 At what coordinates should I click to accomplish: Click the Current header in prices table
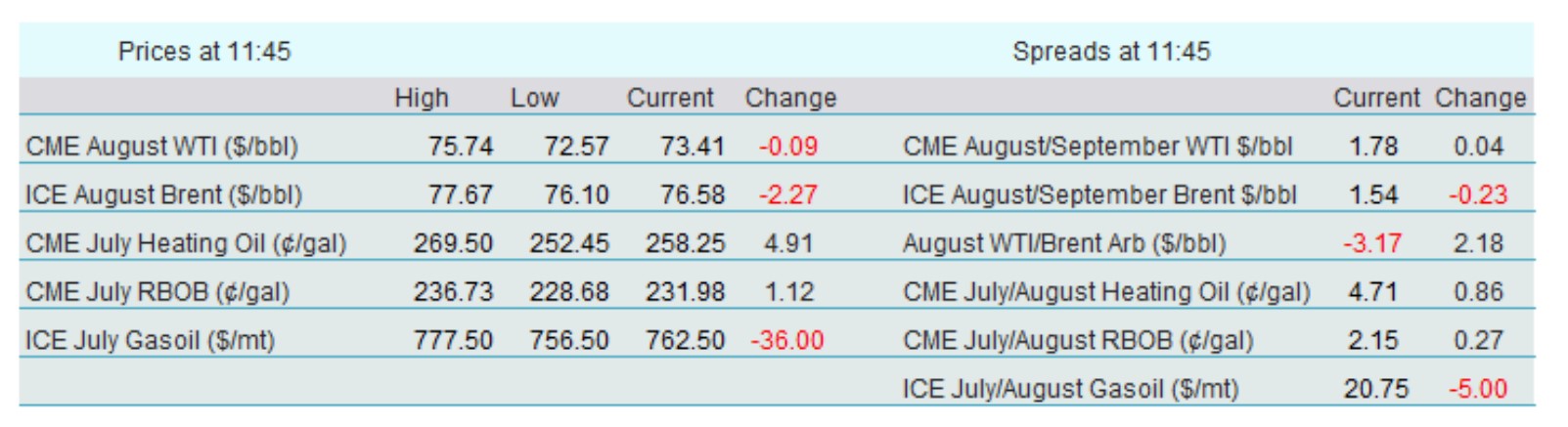click(670, 98)
